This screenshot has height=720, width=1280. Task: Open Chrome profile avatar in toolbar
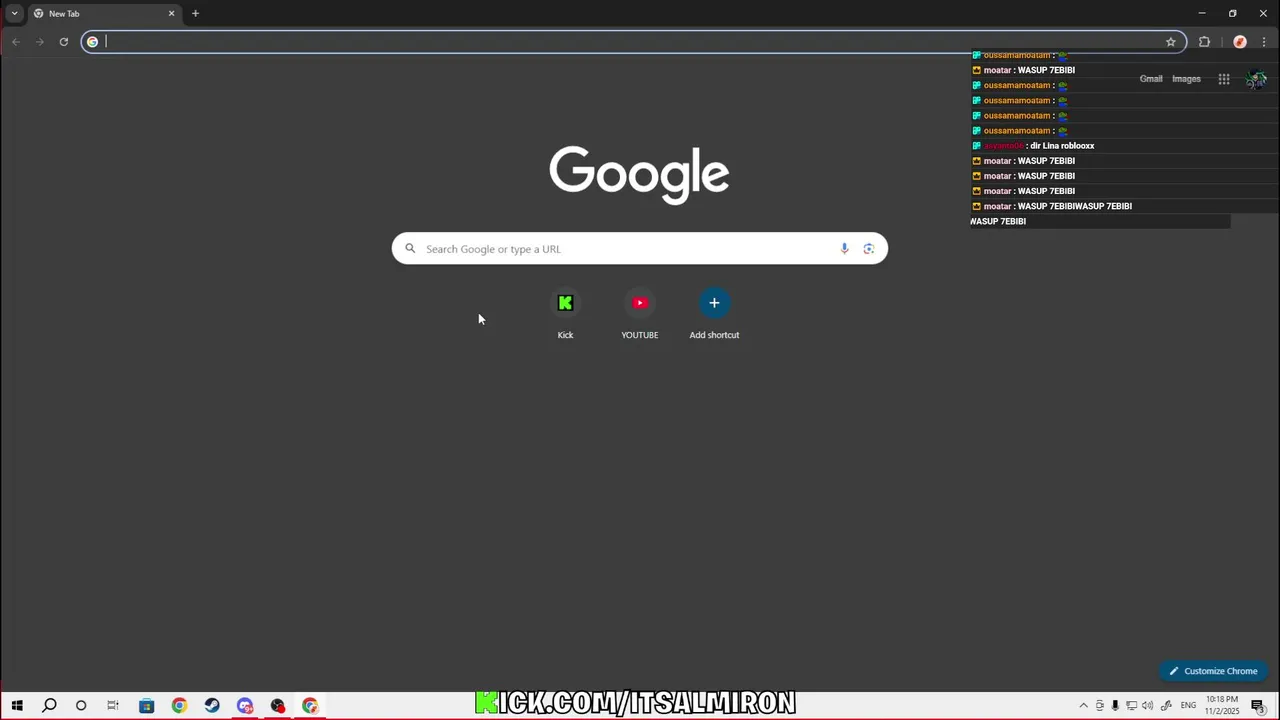point(1240,42)
